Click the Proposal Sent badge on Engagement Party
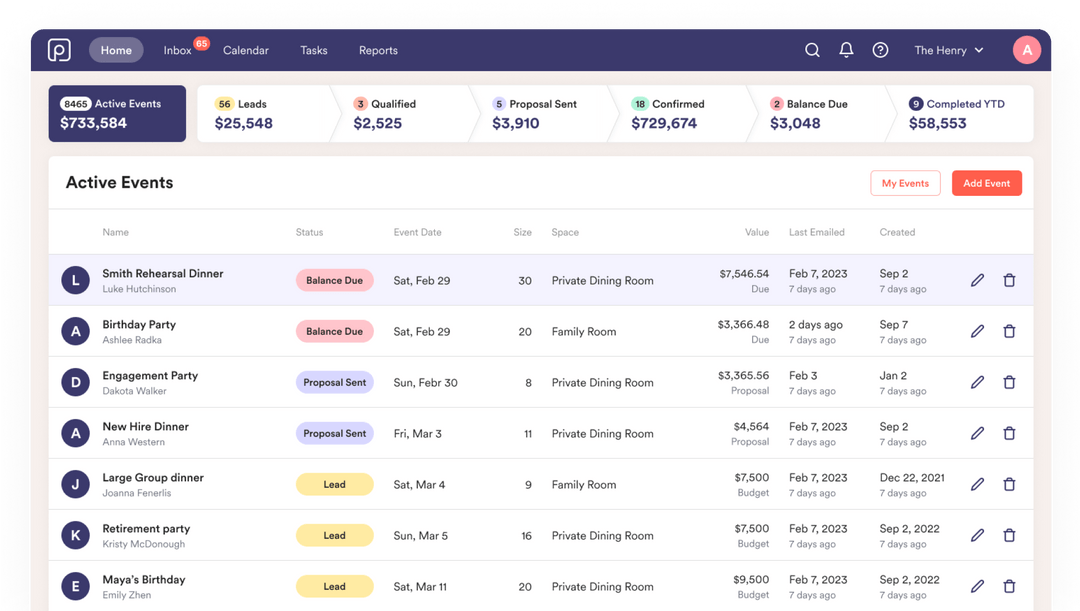Viewport: 1080px width, 611px height. click(x=335, y=382)
